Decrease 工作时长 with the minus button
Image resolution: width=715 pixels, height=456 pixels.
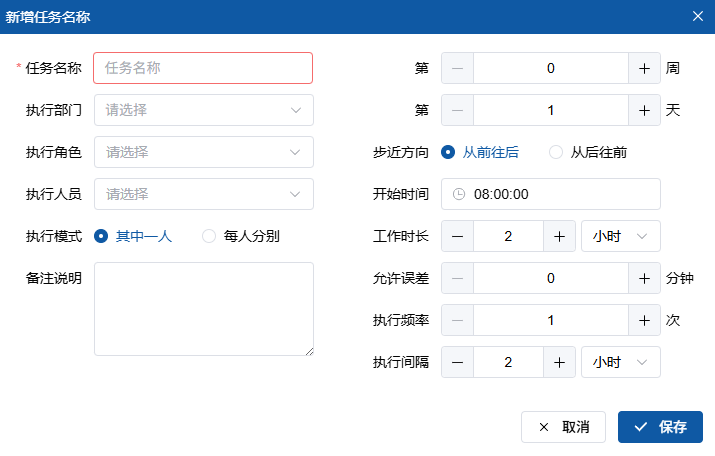coord(457,236)
